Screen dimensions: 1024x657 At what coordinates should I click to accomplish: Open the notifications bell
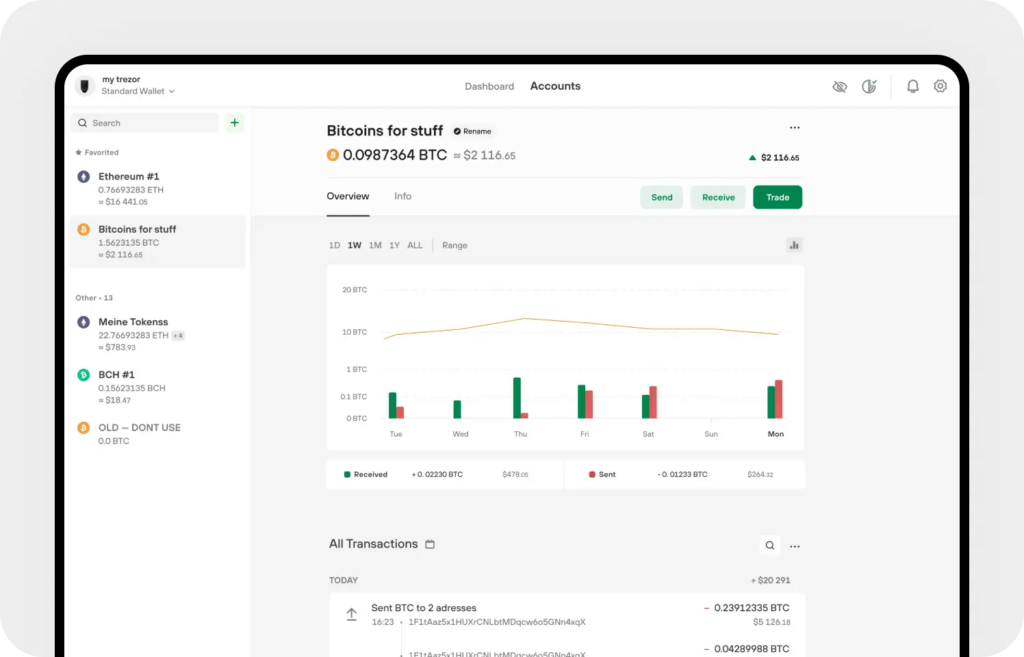[x=912, y=86]
